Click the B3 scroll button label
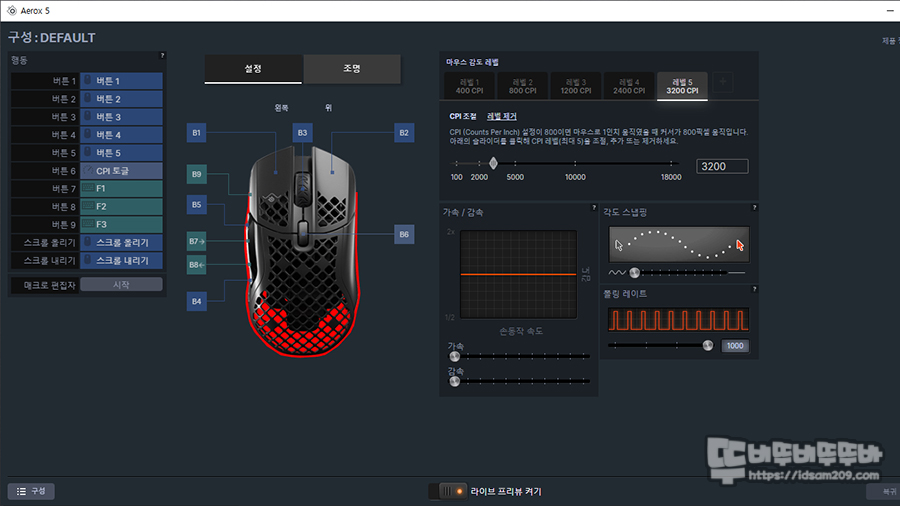The width and height of the screenshot is (900, 506). [302, 133]
